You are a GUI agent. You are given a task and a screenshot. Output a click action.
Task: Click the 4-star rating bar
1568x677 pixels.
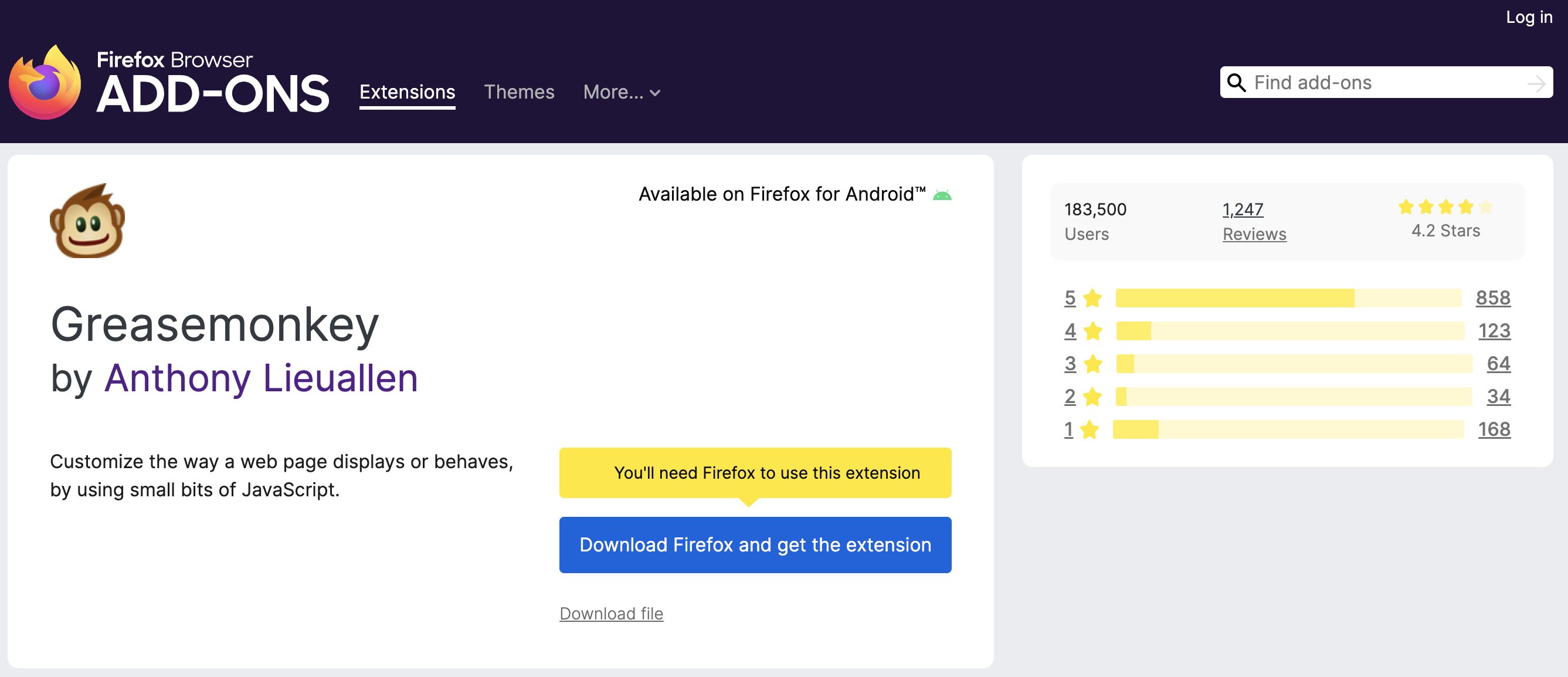coord(1289,331)
